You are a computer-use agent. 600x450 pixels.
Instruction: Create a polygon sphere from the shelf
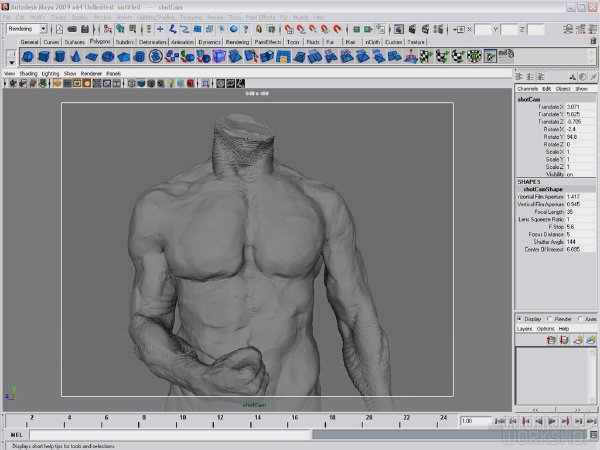28,57
